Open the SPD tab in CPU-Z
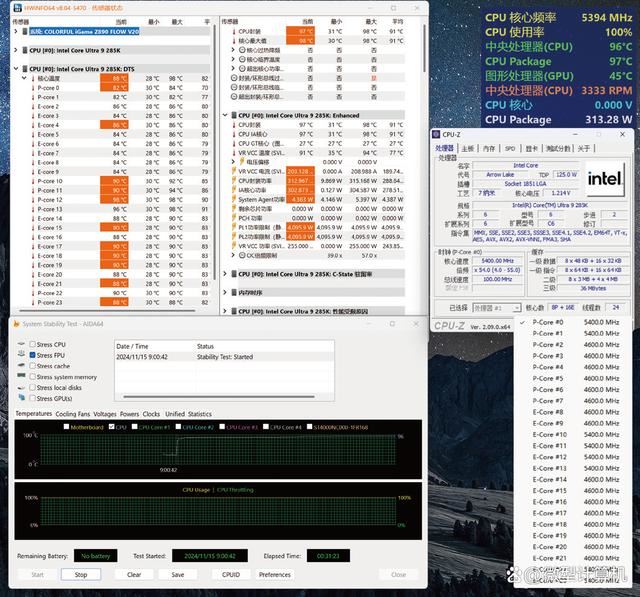 (x=509, y=148)
